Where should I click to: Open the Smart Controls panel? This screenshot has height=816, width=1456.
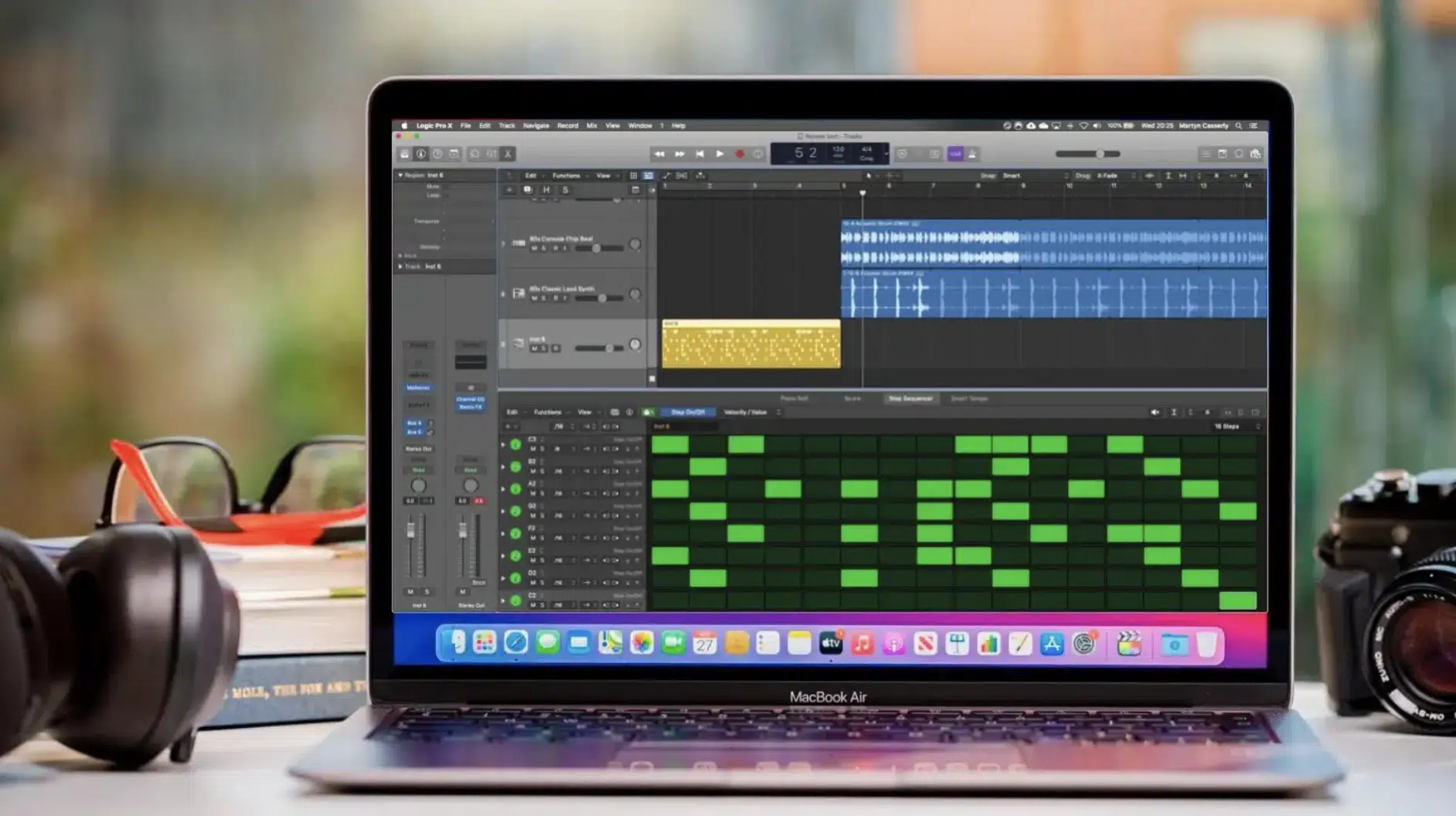tap(475, 154)
